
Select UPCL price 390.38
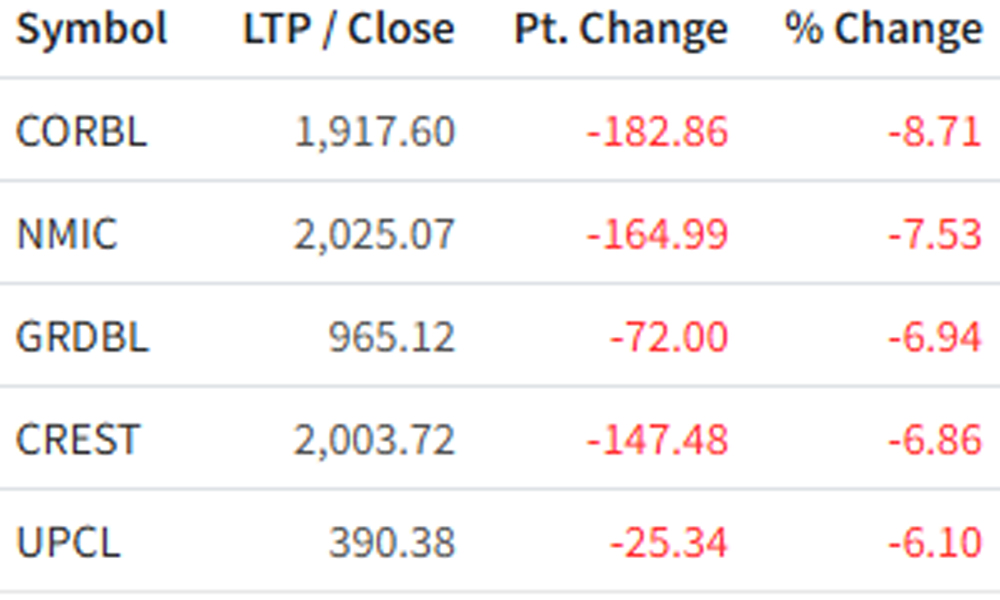point(392,543)
